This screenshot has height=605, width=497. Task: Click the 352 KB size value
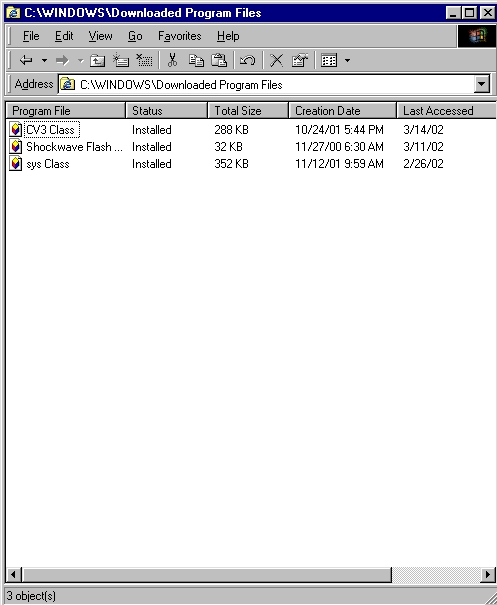point(231,164)
